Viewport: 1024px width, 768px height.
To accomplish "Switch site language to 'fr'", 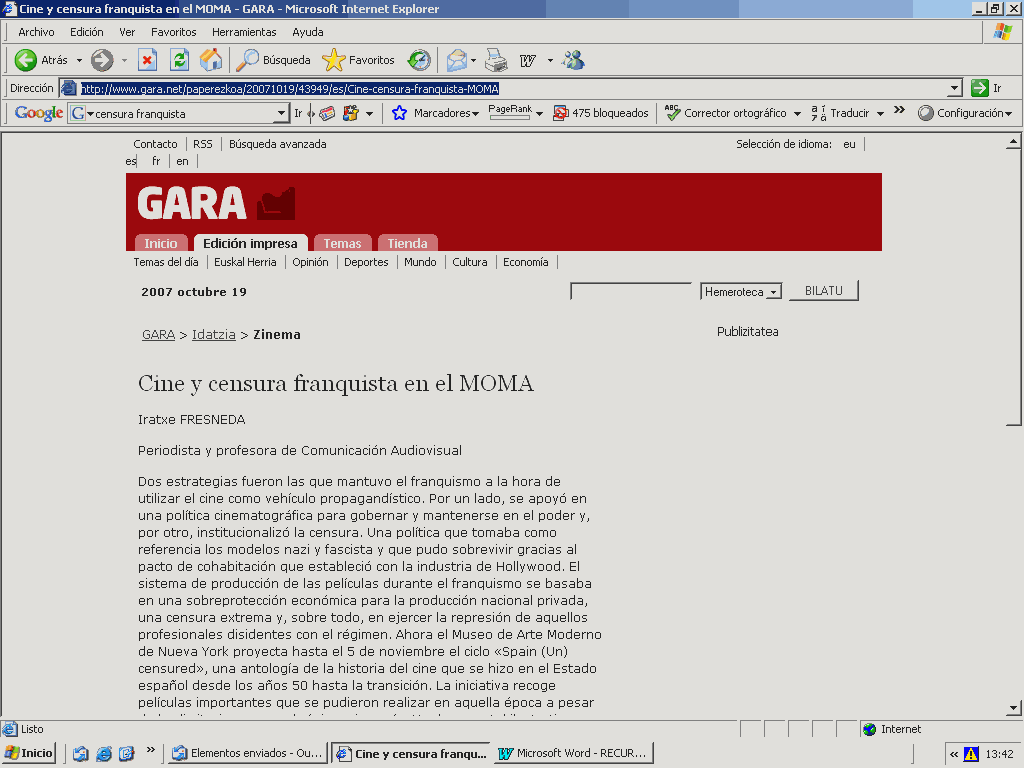I will (x=156, y=161).
